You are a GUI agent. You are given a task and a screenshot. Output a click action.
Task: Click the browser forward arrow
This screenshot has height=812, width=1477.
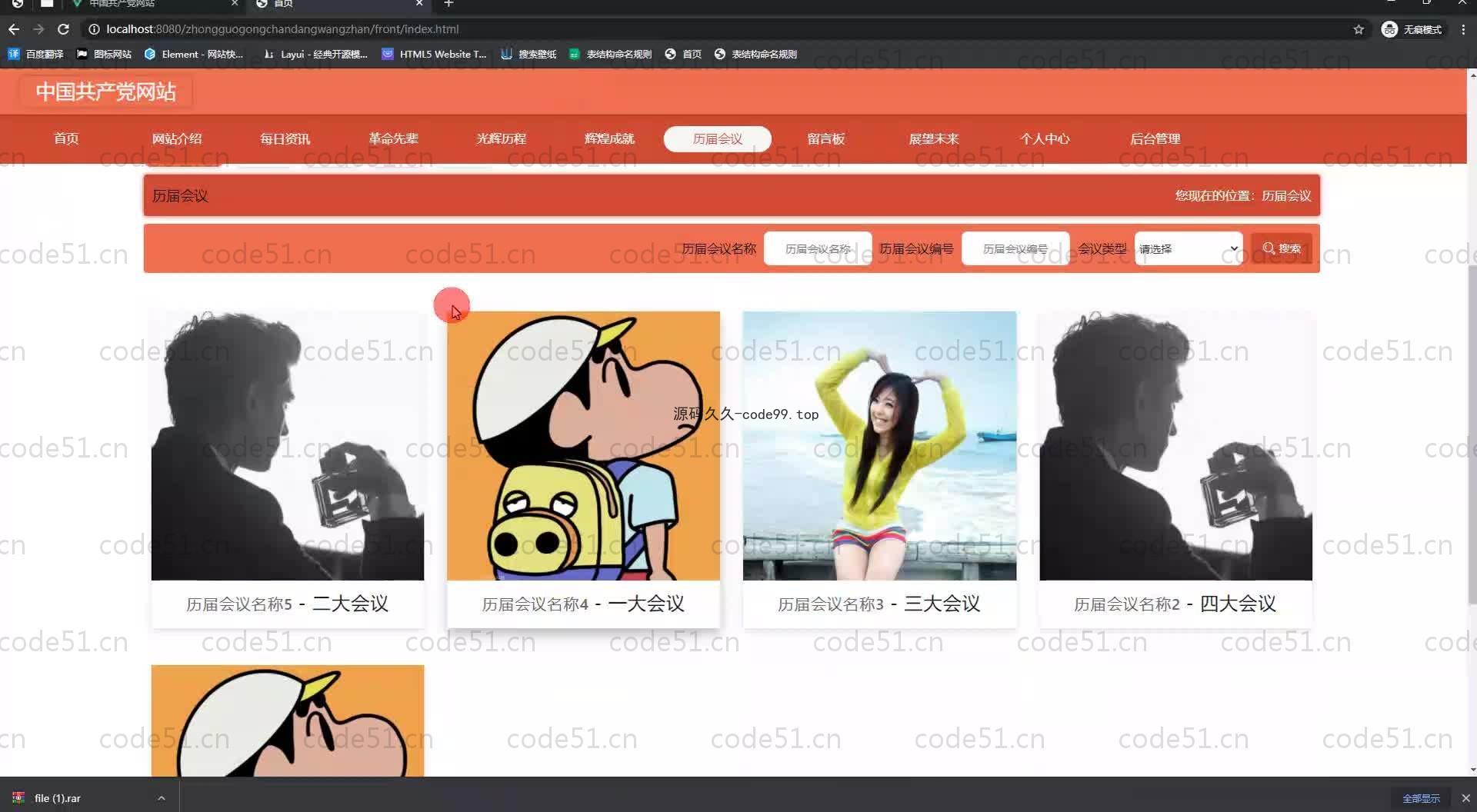[38, 29]
